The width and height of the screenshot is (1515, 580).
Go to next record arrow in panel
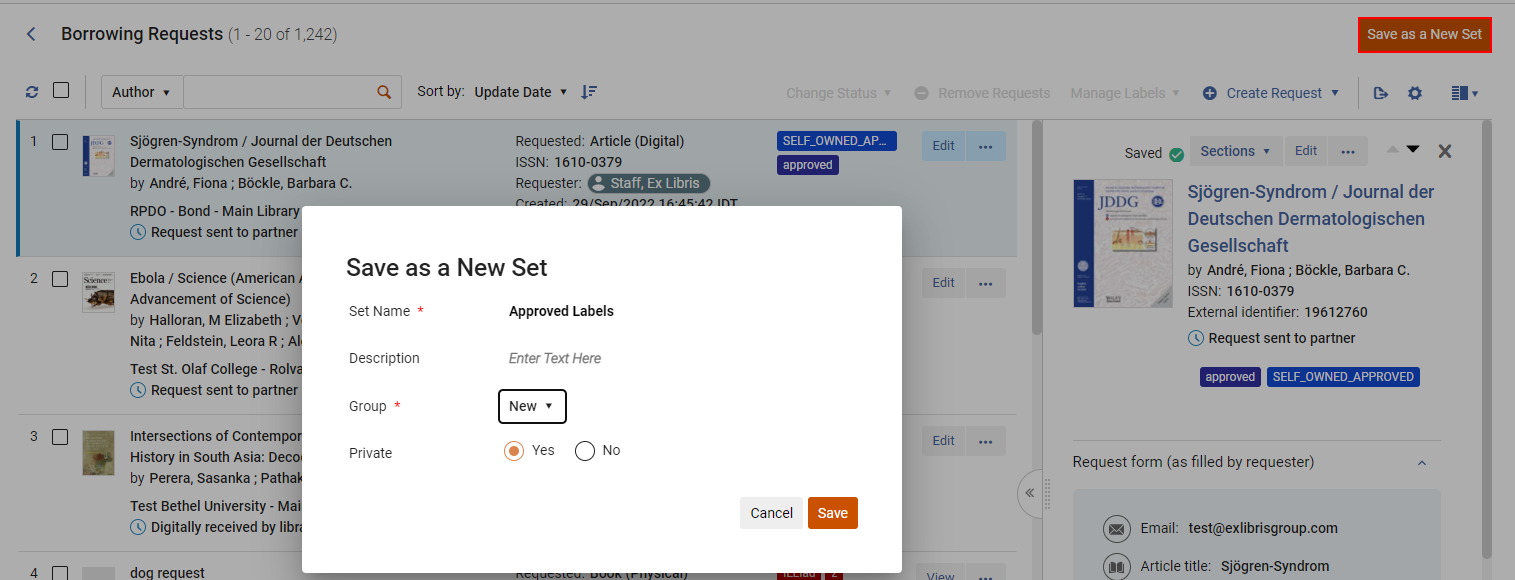[x=1413, y=150]
